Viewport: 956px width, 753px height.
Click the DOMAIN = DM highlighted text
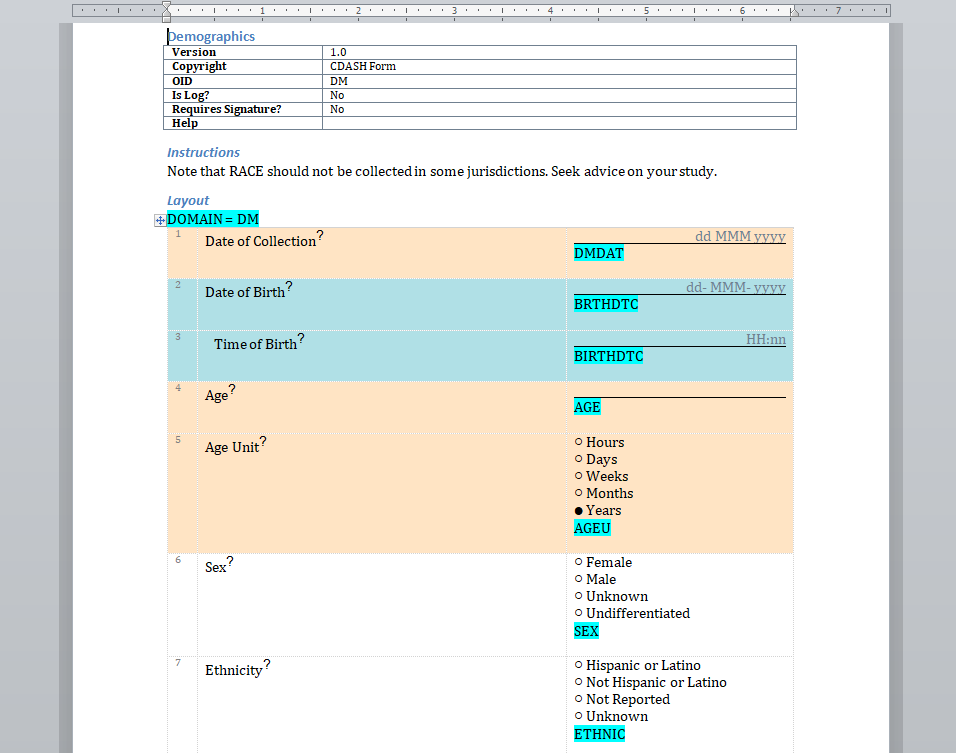click(213, 219)
